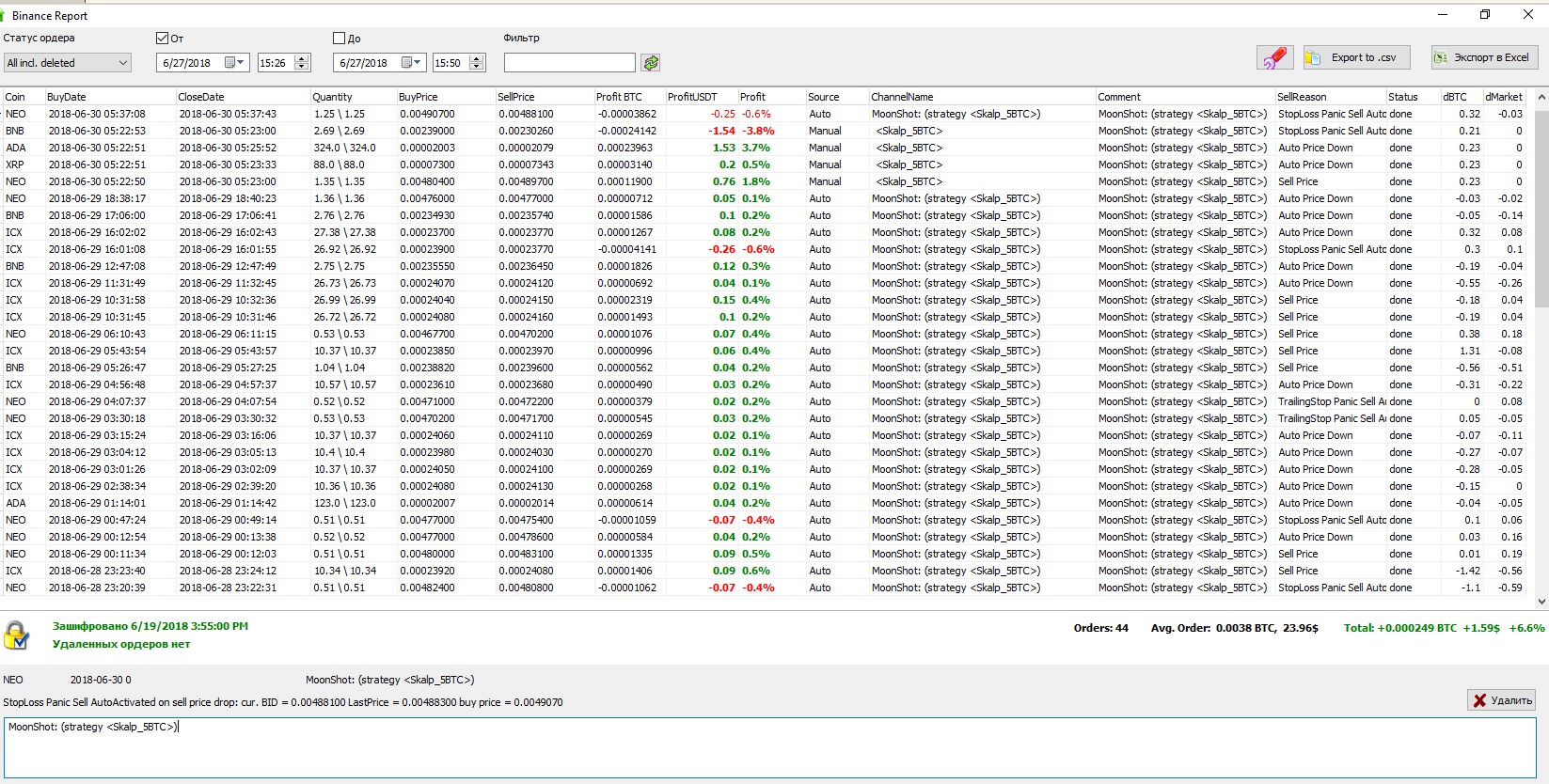
Task: Click the 123.0 \ 123.0 quantity cell
Action: (x=344, y=503)
